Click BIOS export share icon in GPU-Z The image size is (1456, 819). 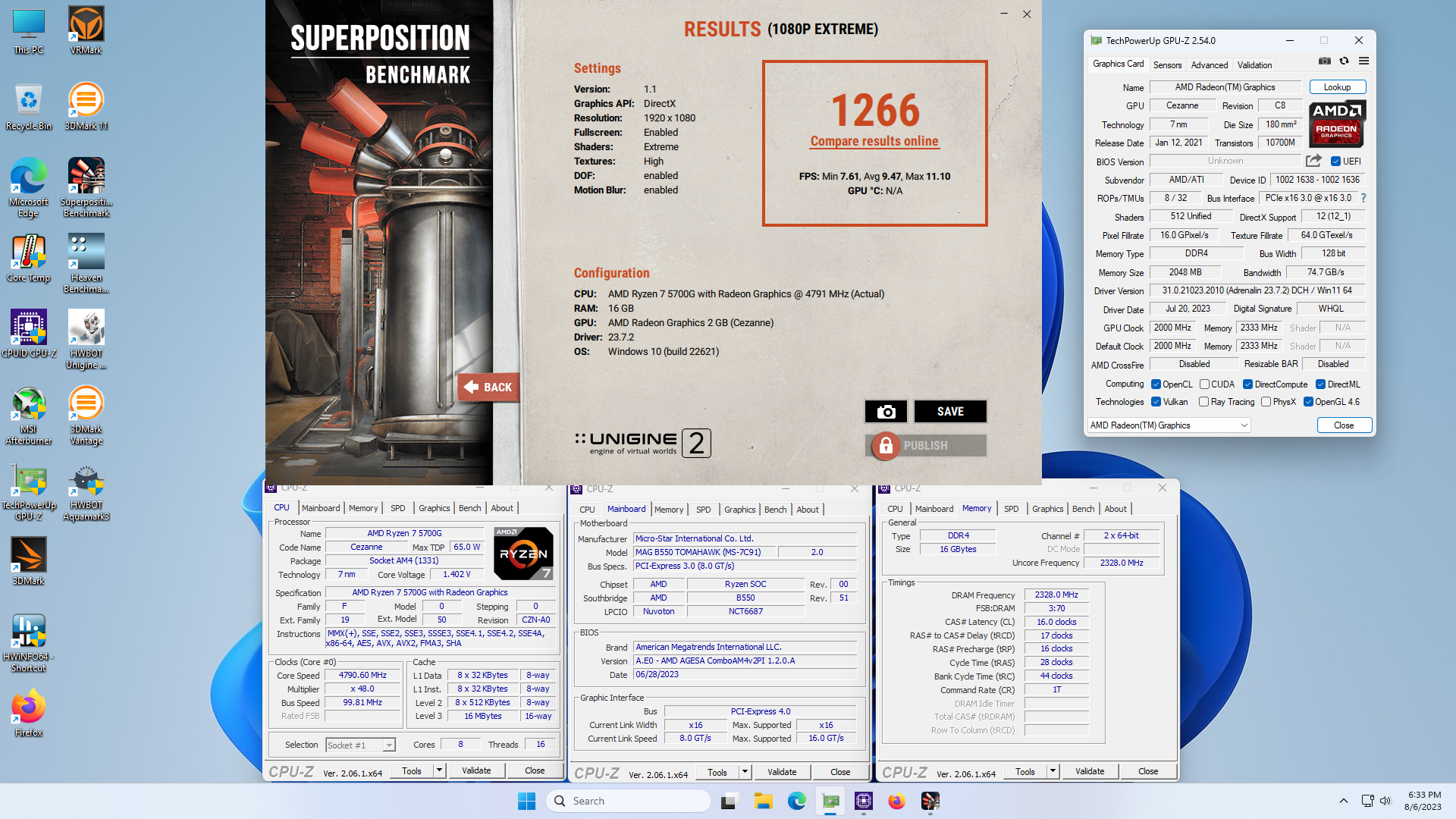[1313, 161]
